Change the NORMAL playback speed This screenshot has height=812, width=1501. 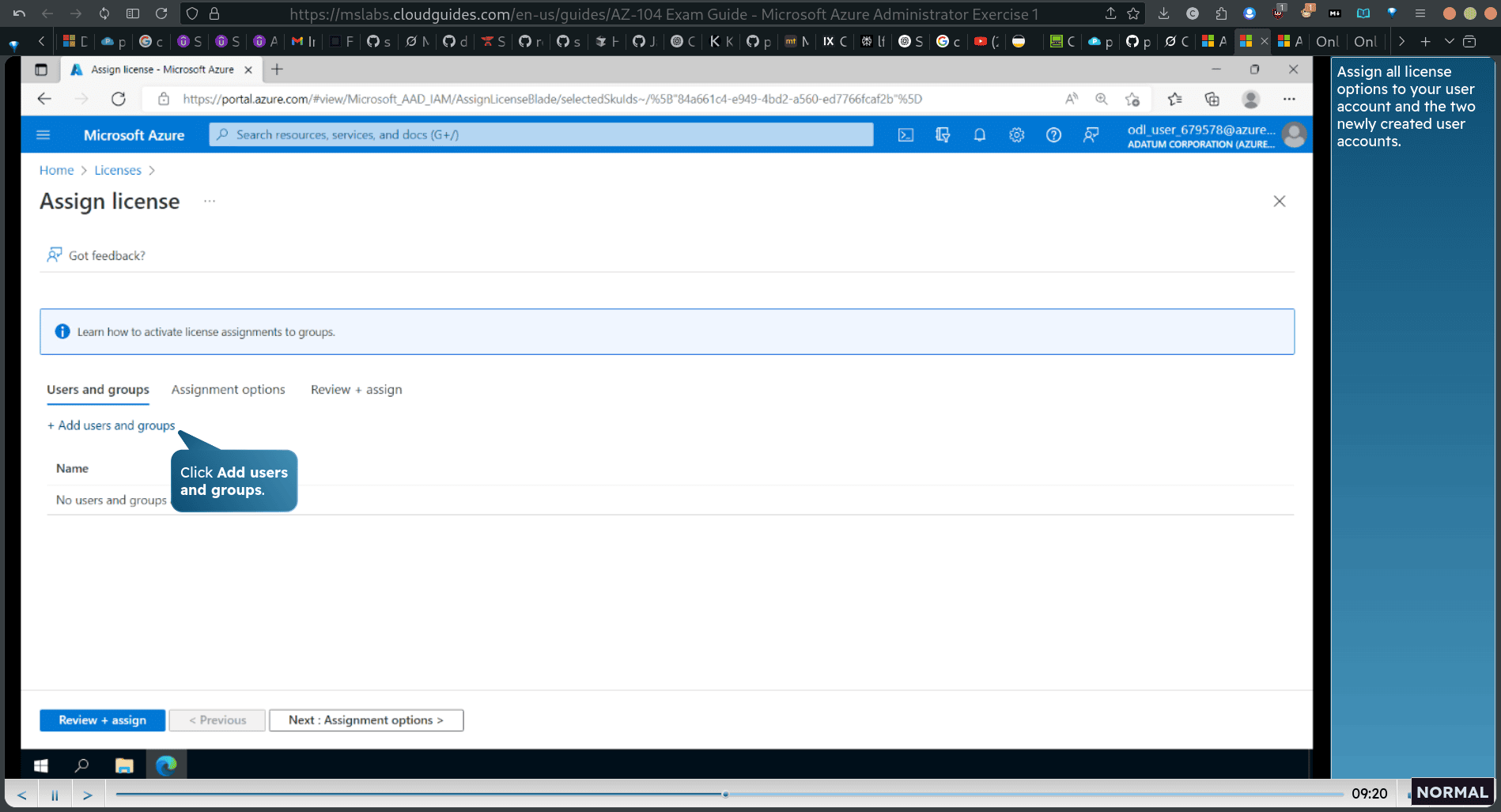click(1452, 792)
